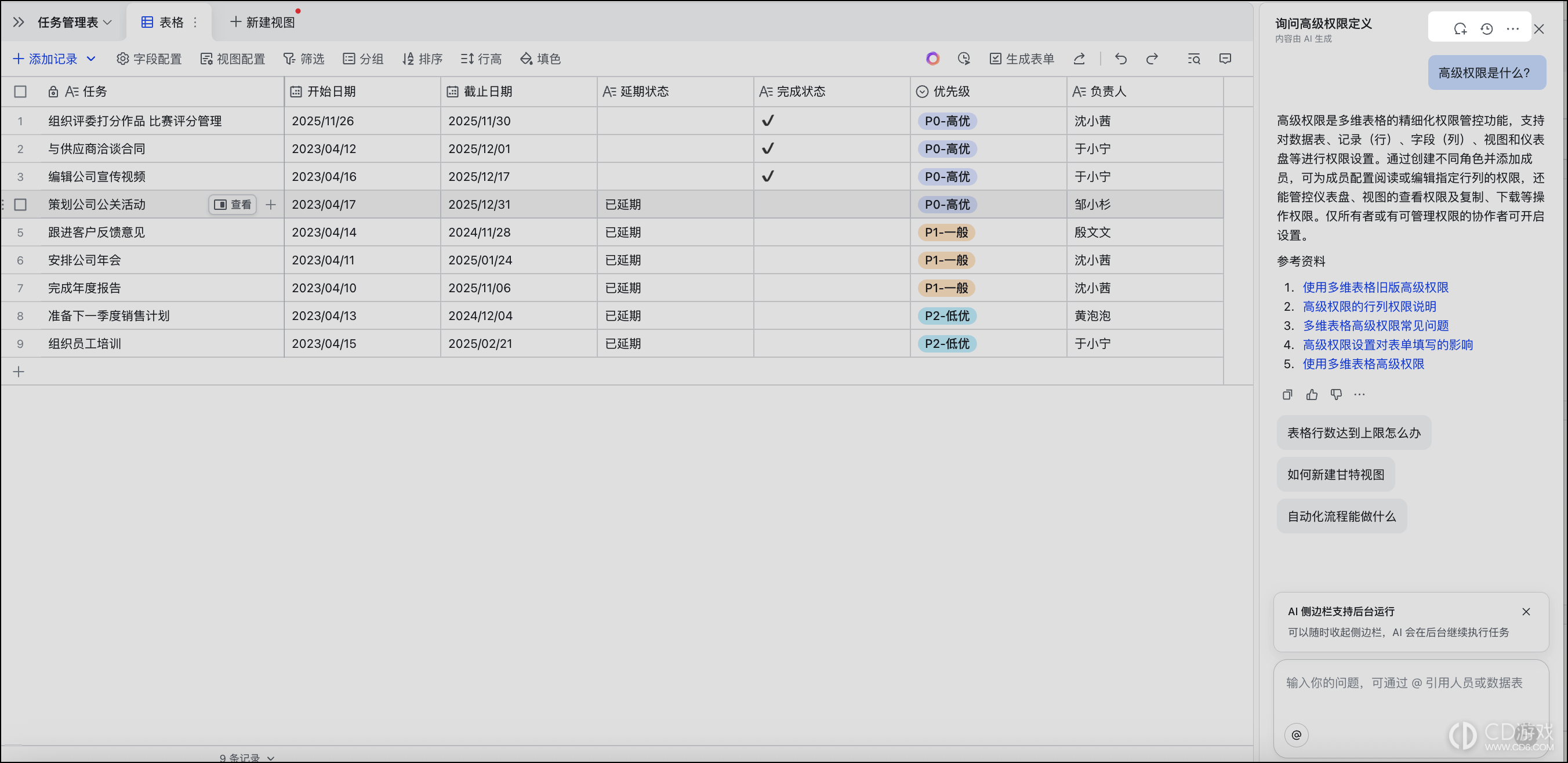Viewport: 1568px width, 763px height.
Task: Select 黄泡泡 in 负责人 column
Action: coord(1145,316)
